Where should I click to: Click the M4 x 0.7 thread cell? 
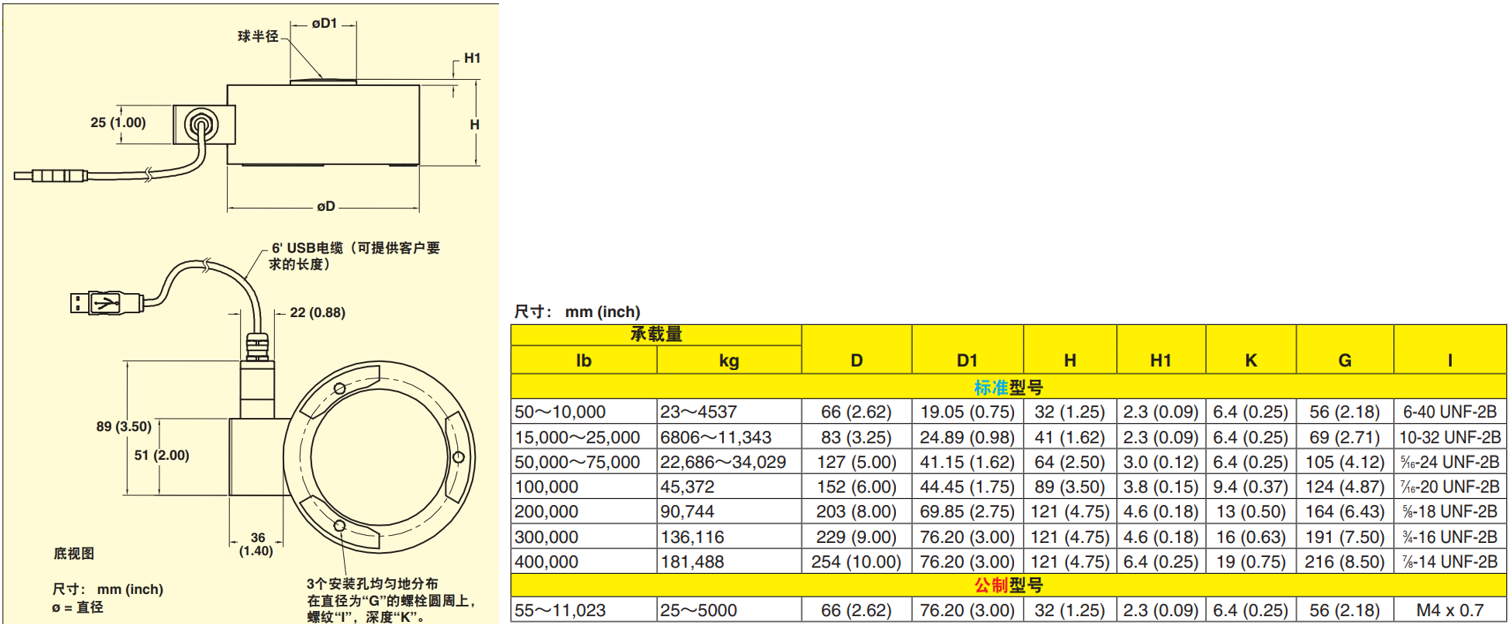point(1449,611)
